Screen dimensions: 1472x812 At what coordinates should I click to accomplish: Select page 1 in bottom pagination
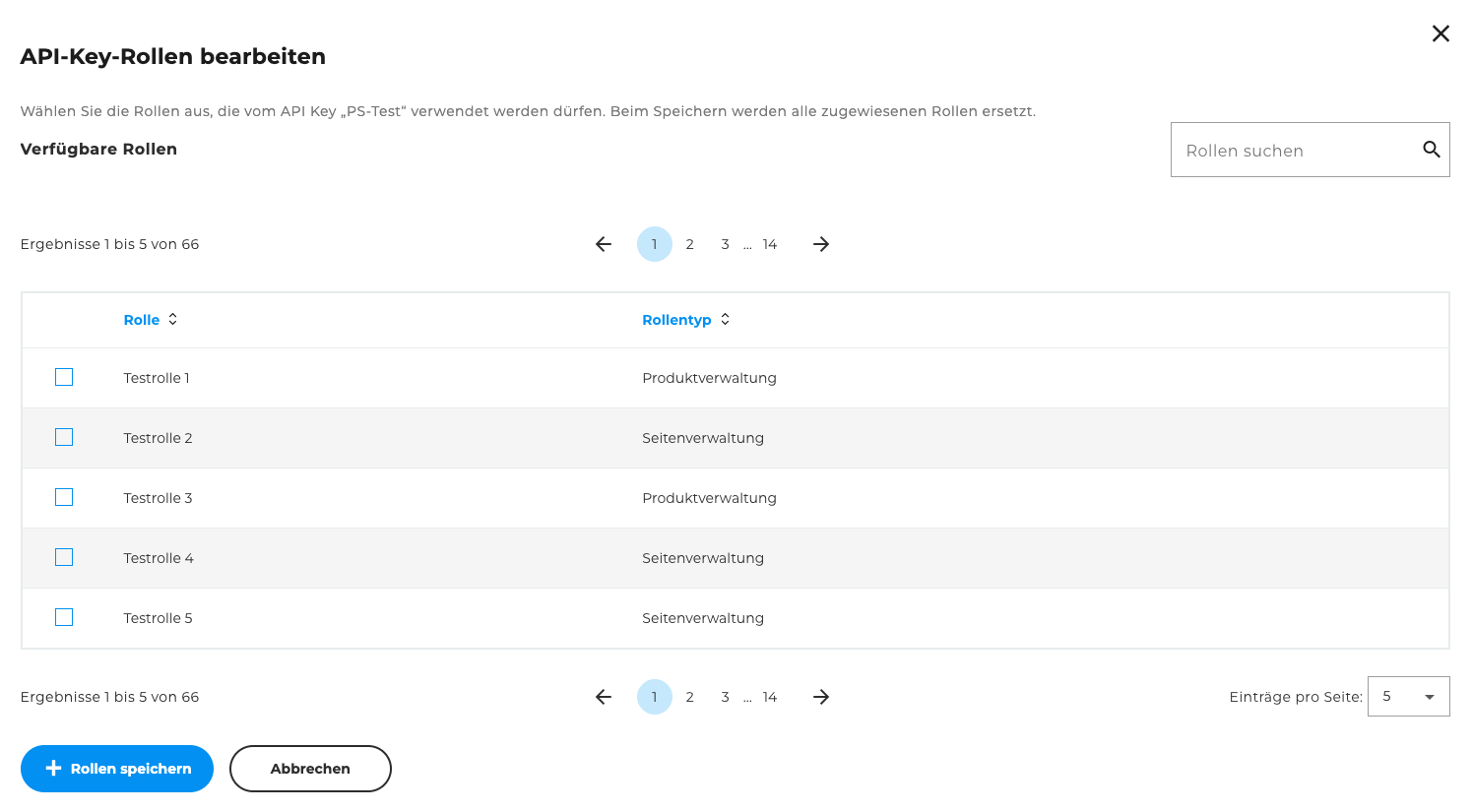tap(655, 697)
